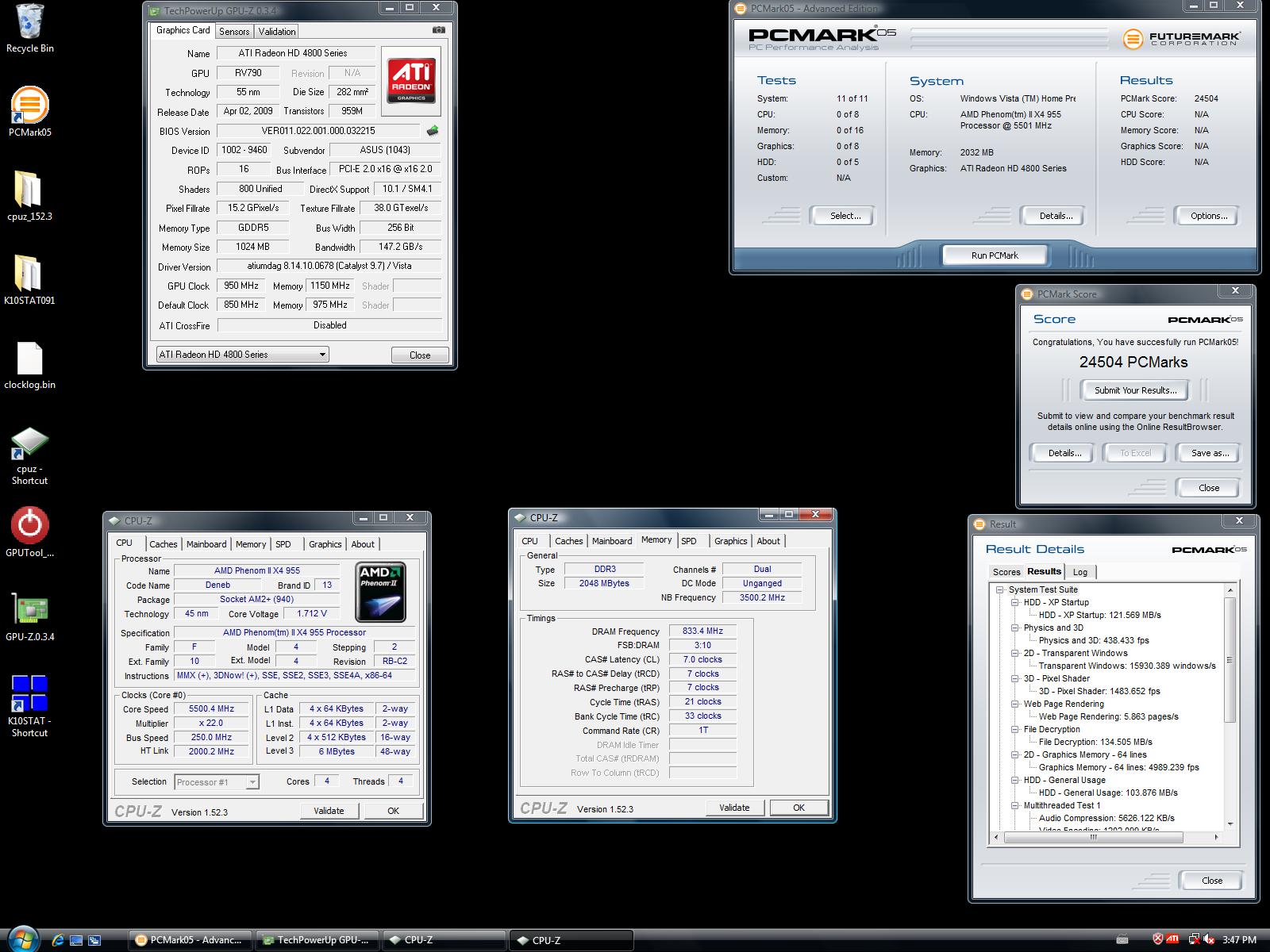Click the BIOS Version field in GPU-Z
This screenshot has width=1270, height=952.
[317, 131]
